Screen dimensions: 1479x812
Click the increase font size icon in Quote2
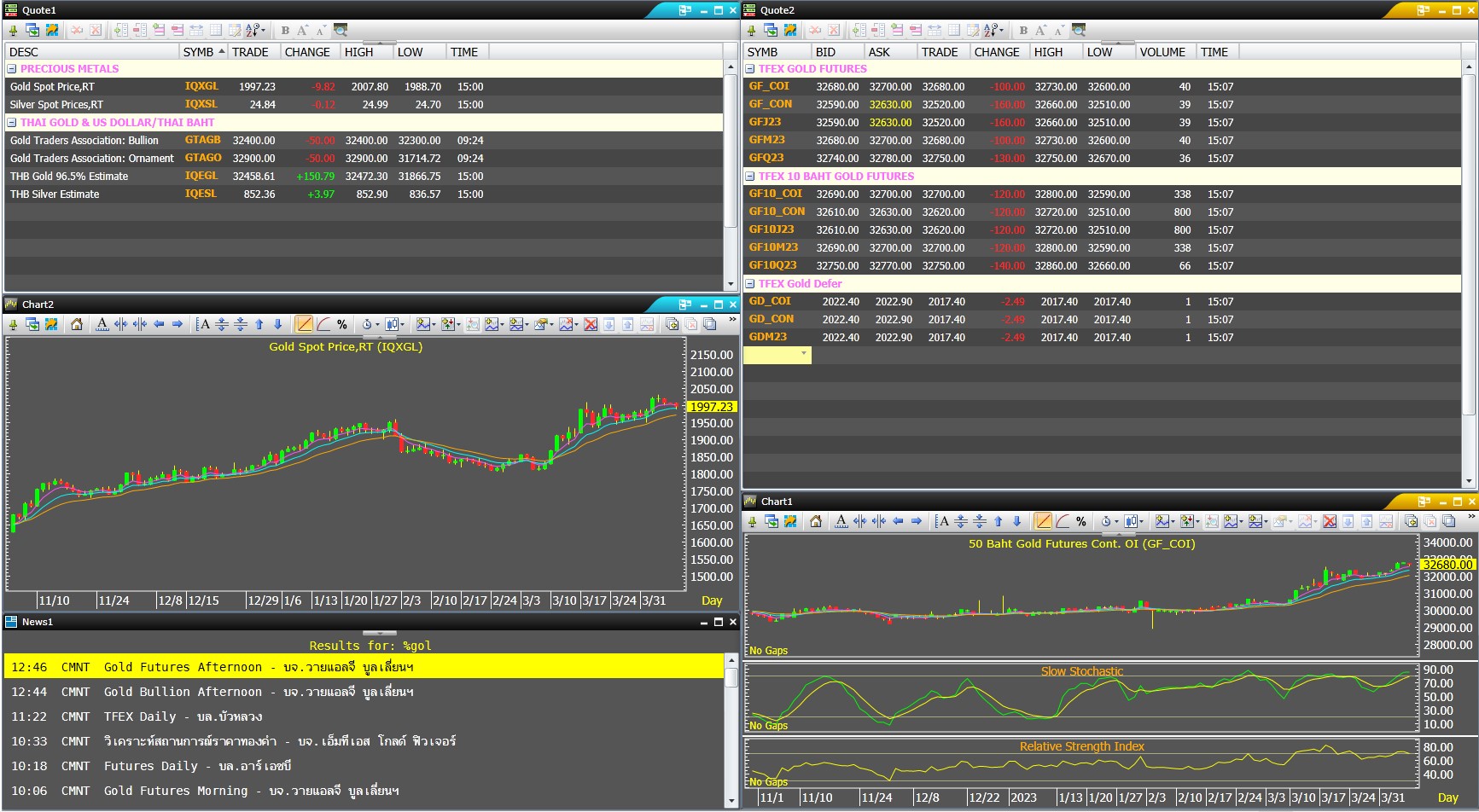pos(1041,30)
